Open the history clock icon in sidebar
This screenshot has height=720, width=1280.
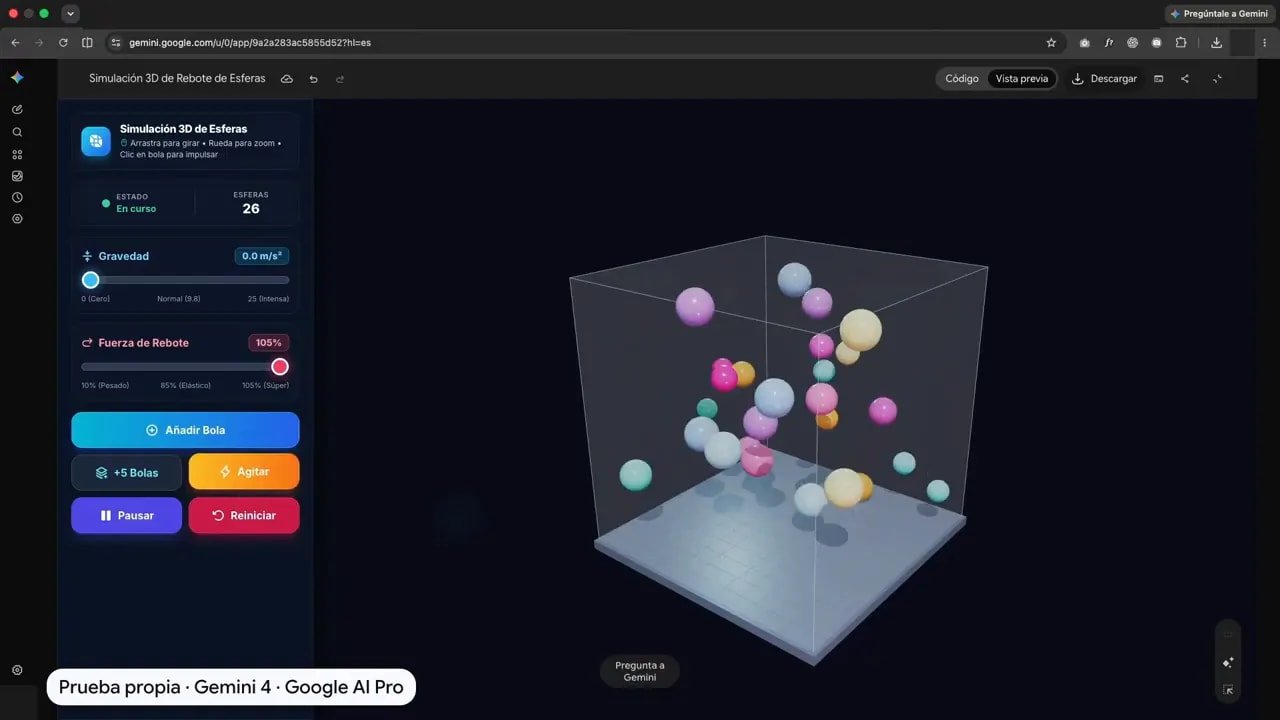tap(17, 197)
